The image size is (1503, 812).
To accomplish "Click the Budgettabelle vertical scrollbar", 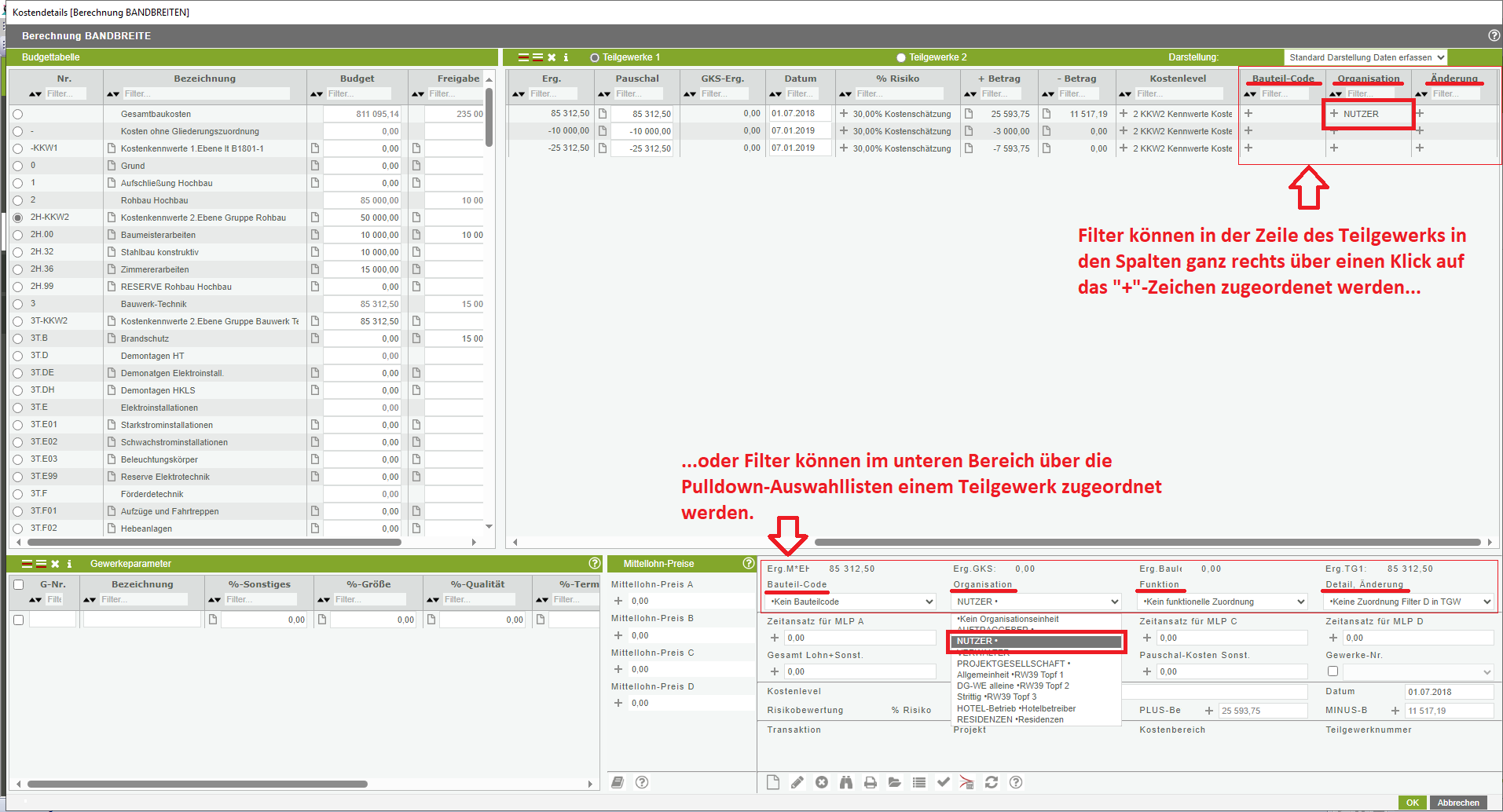I will 489,118.
